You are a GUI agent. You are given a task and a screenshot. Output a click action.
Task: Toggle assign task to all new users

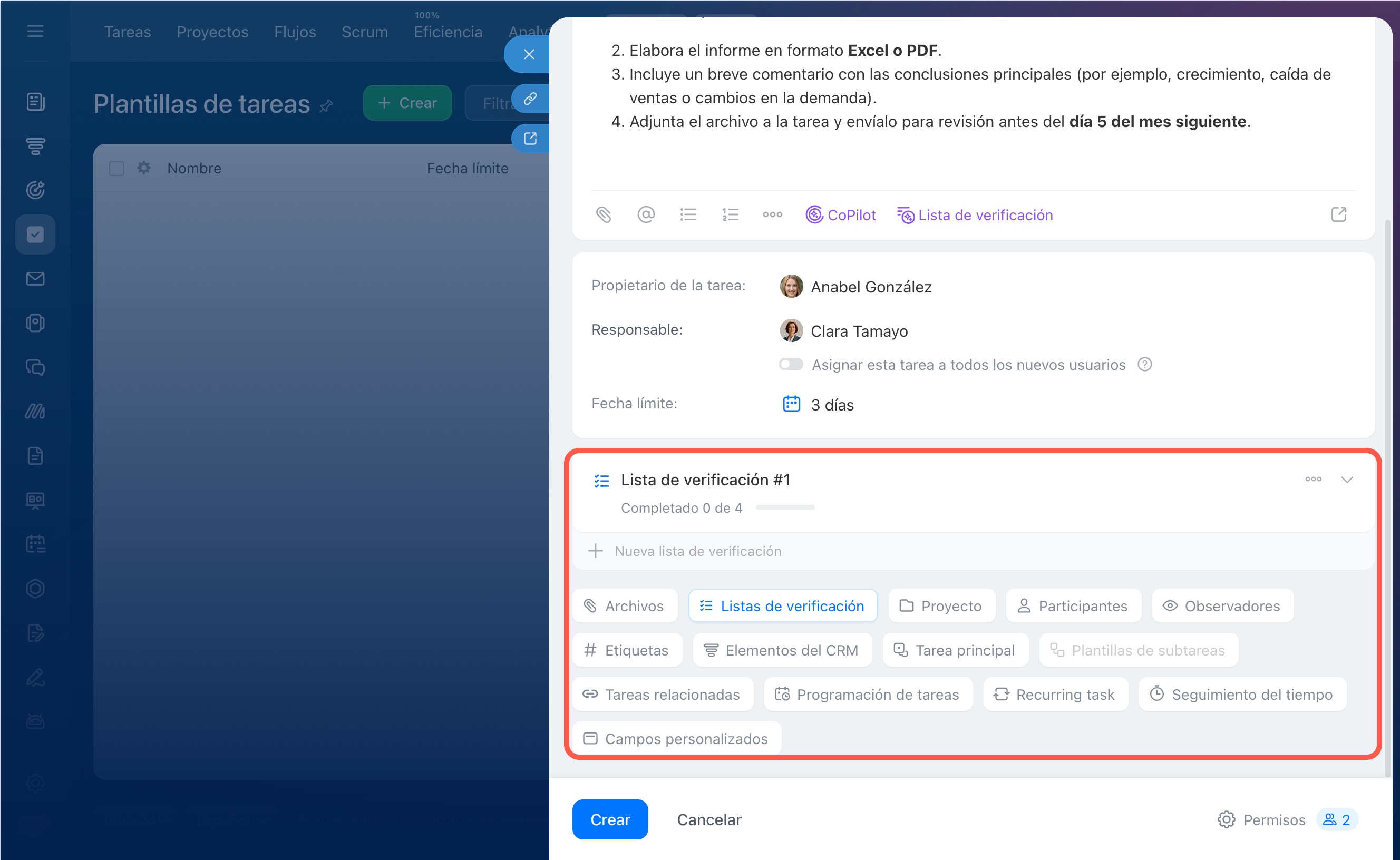[x=791, y=365]
